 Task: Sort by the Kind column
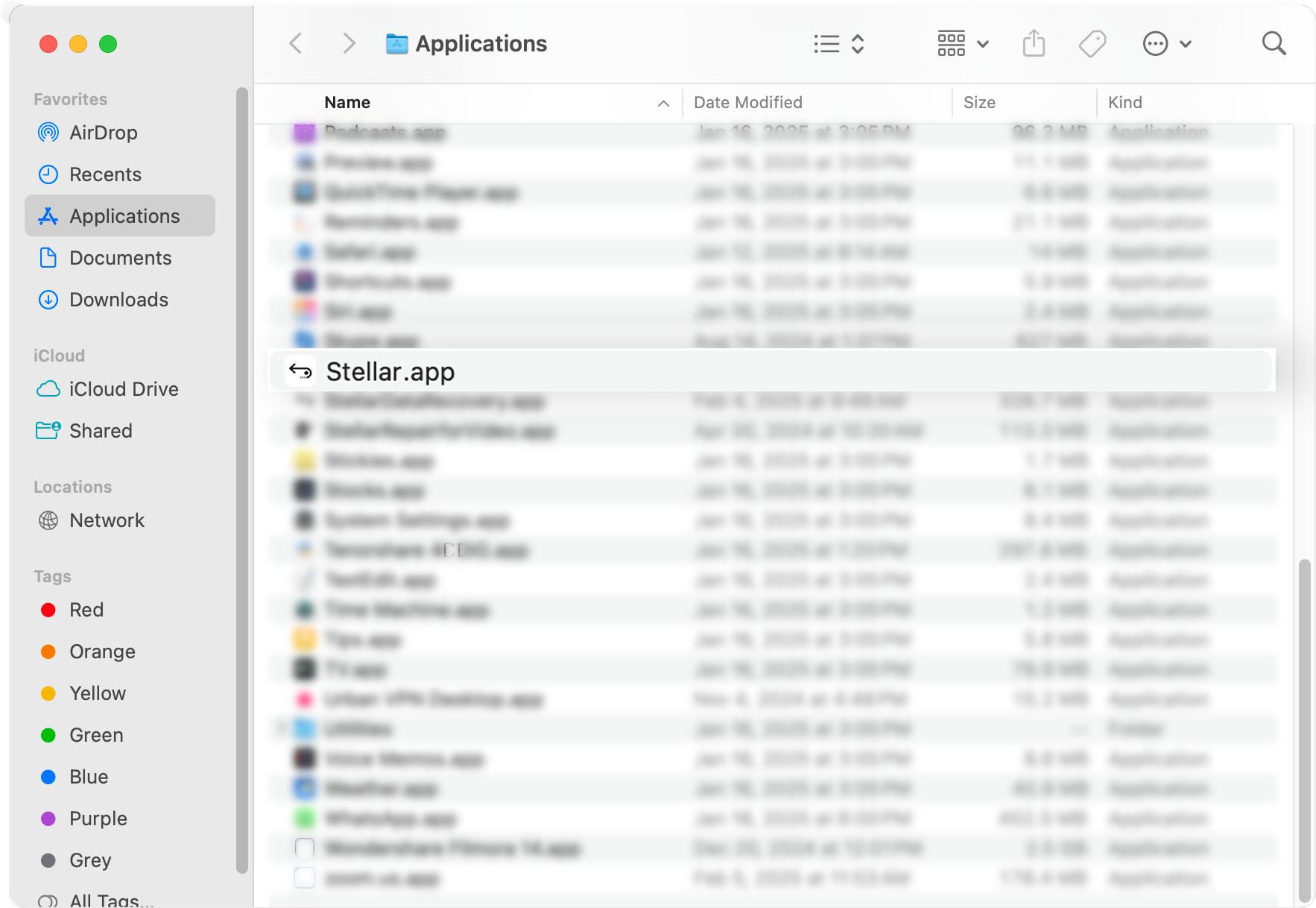(1125, 103)
